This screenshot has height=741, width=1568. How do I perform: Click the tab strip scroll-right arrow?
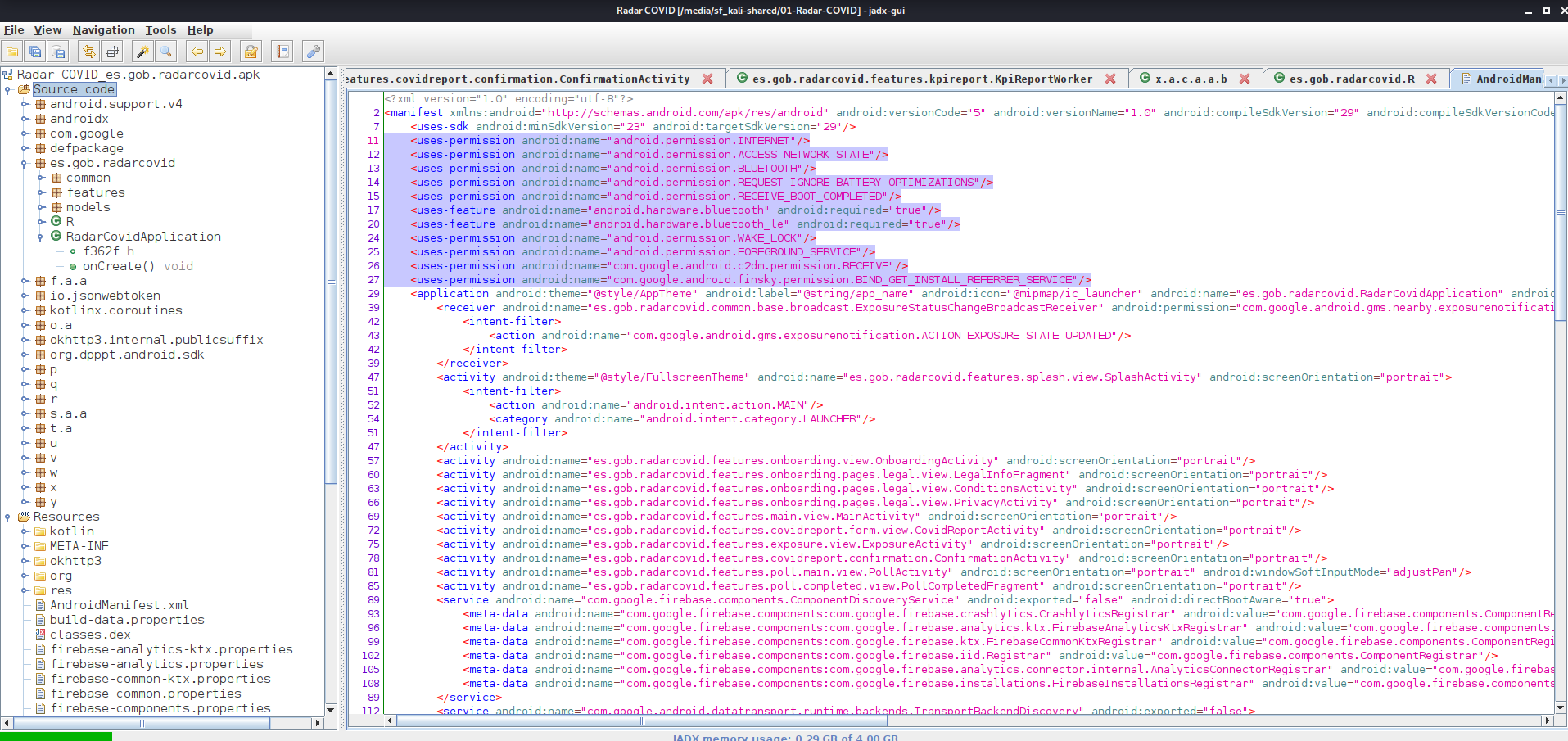1561,80
